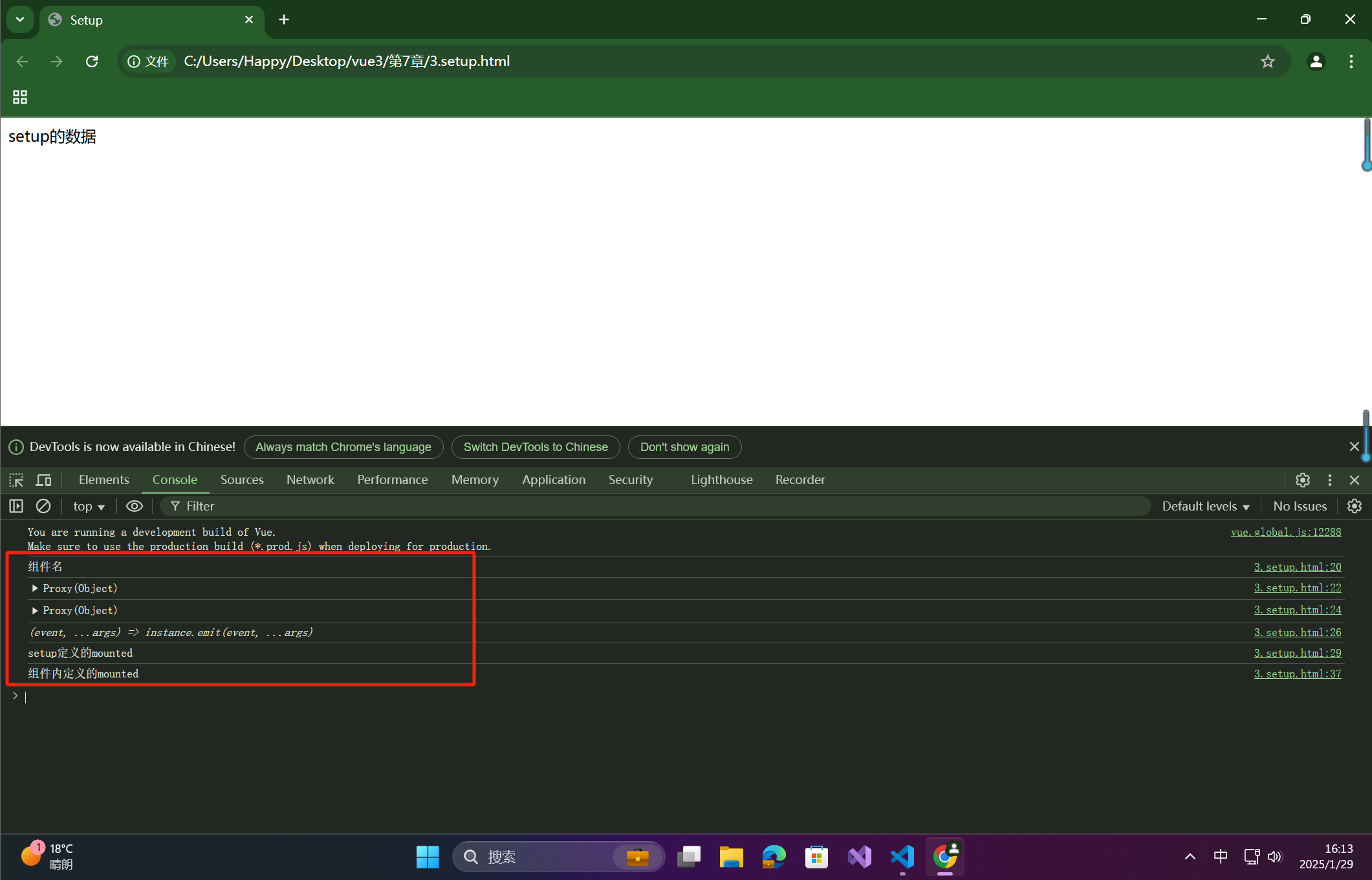Click the browser forward arrow
The height and width of the screenshot is (880, 1372).
(57, 61)
